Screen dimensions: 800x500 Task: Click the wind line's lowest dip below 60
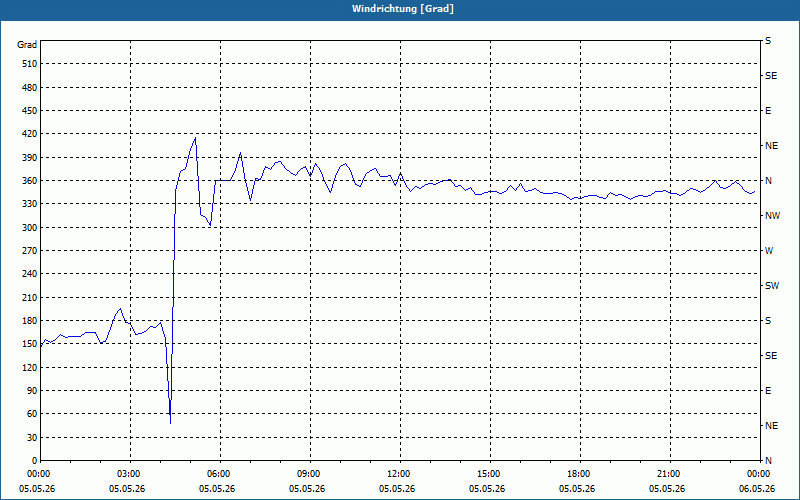coord(170,423)
